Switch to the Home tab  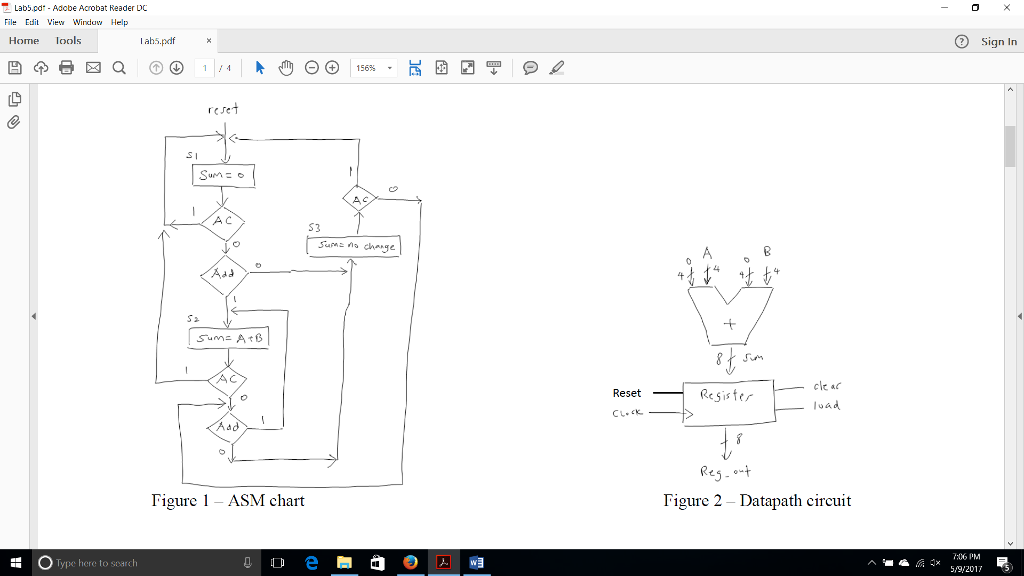[x=23, y=41]
